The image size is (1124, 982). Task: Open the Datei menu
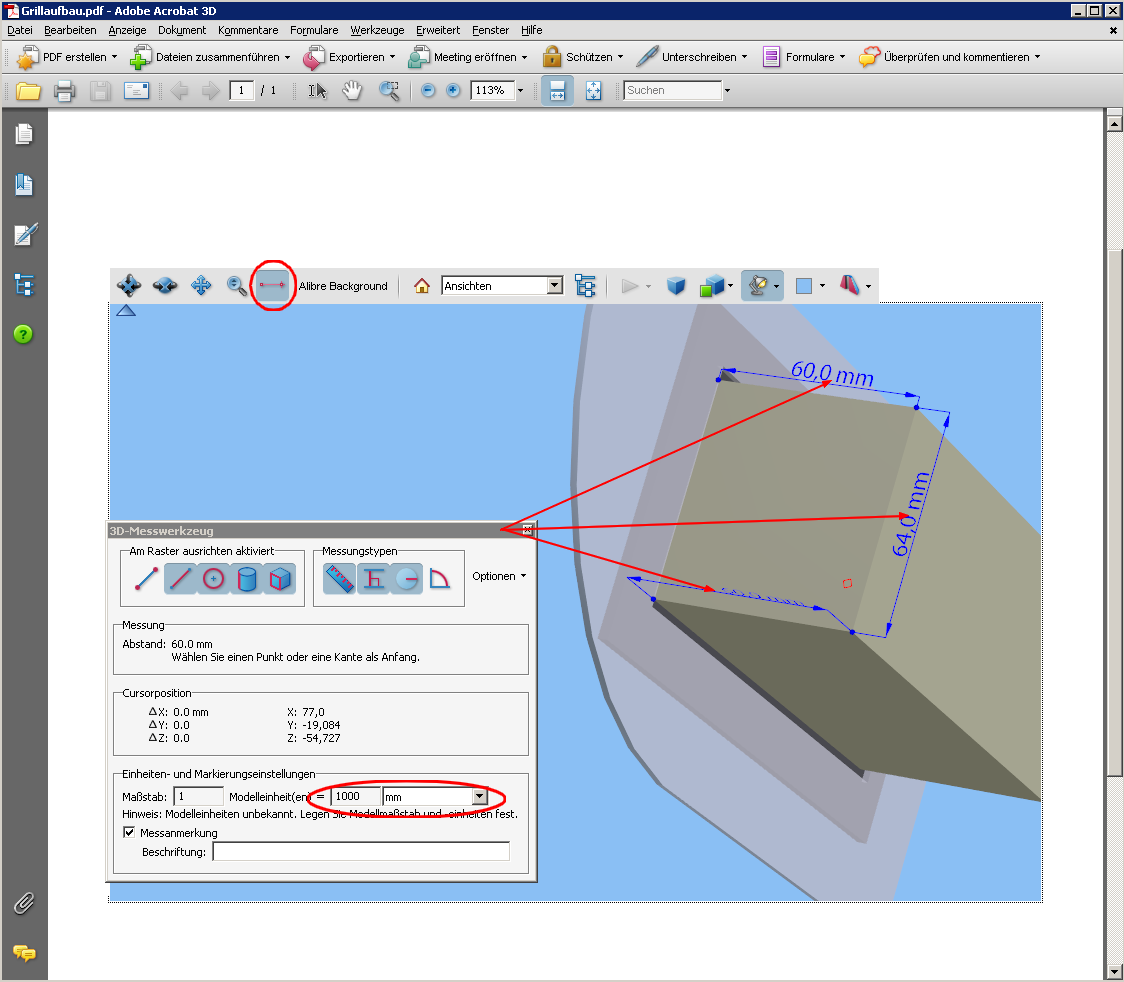click(20, 30)
